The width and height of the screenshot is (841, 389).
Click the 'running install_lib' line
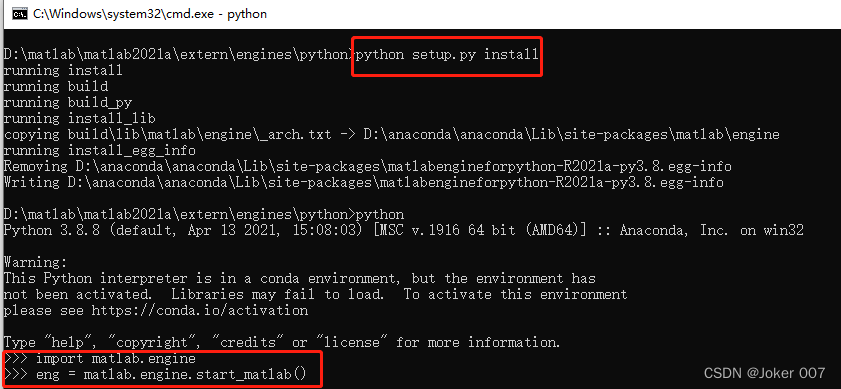click(x=79, y=118)
